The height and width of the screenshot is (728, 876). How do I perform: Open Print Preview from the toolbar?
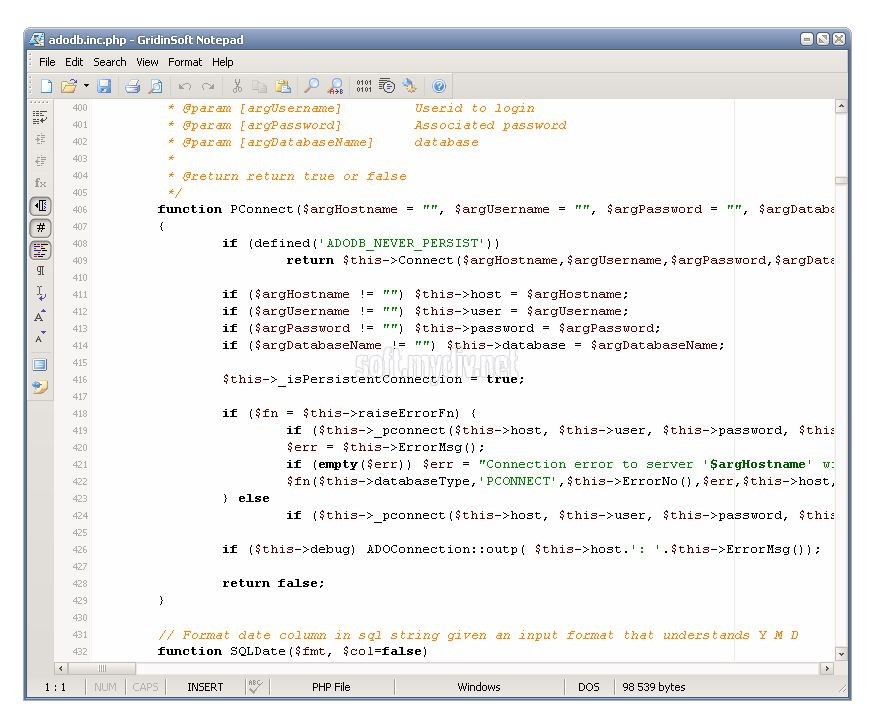click(156, 86)
